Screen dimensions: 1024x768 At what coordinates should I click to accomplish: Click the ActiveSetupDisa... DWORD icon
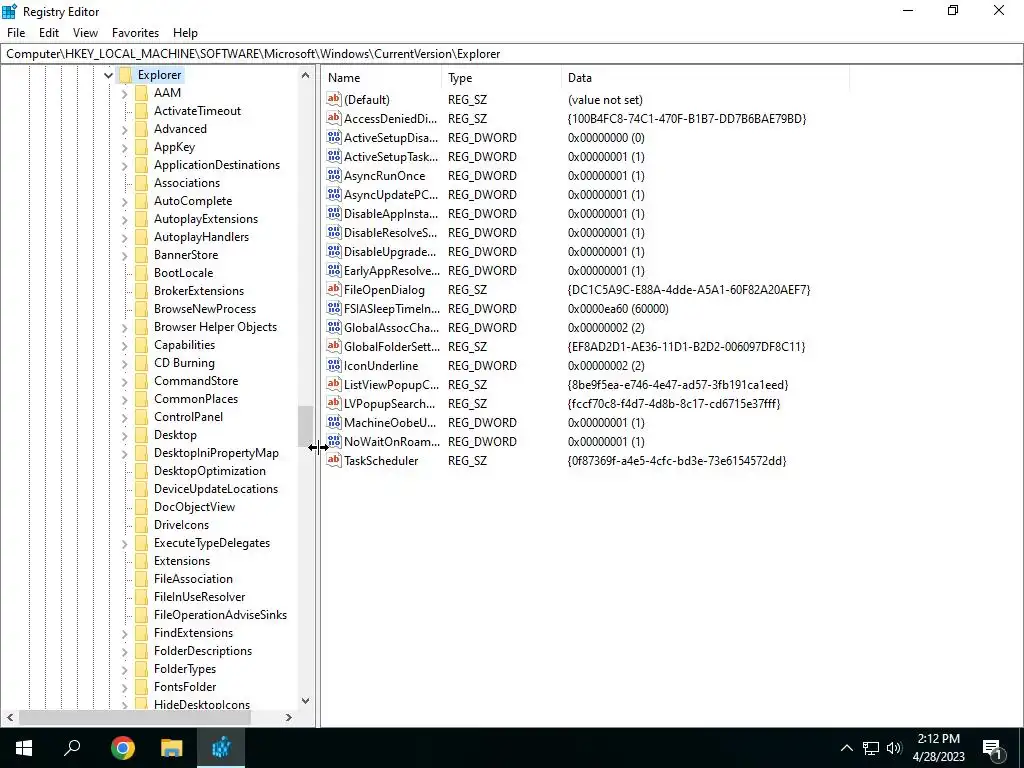click(334, 137)
